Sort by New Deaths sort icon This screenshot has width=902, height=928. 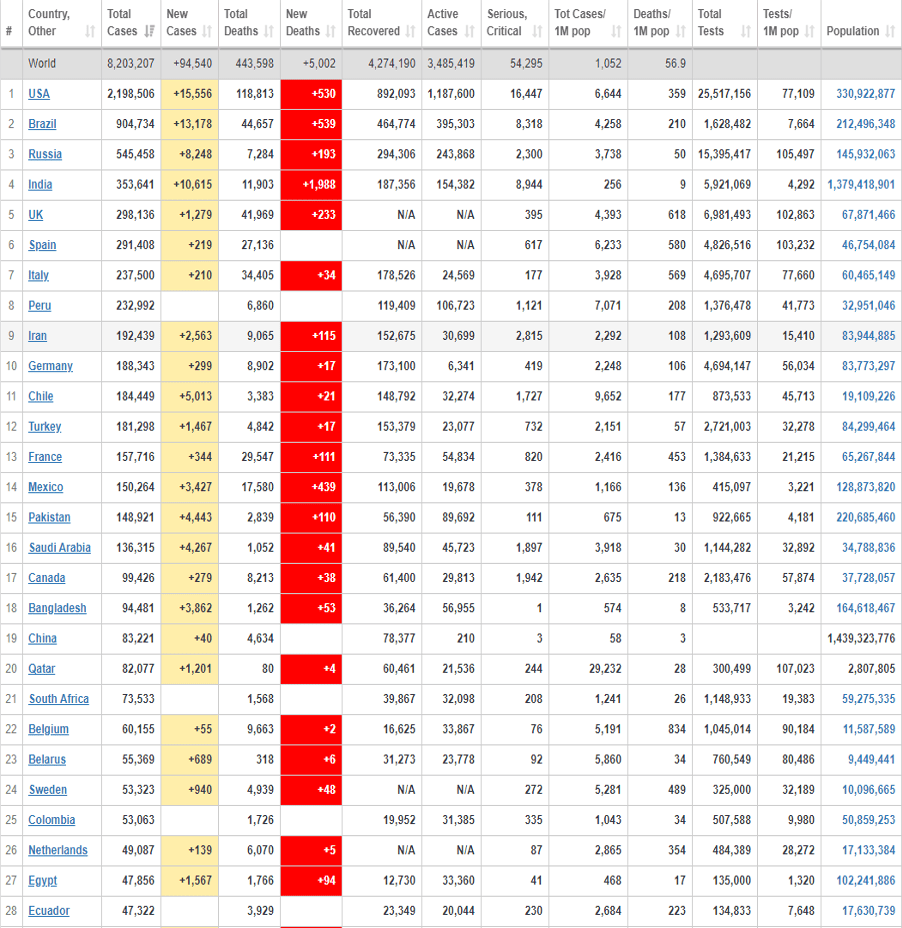coord(331,31)
